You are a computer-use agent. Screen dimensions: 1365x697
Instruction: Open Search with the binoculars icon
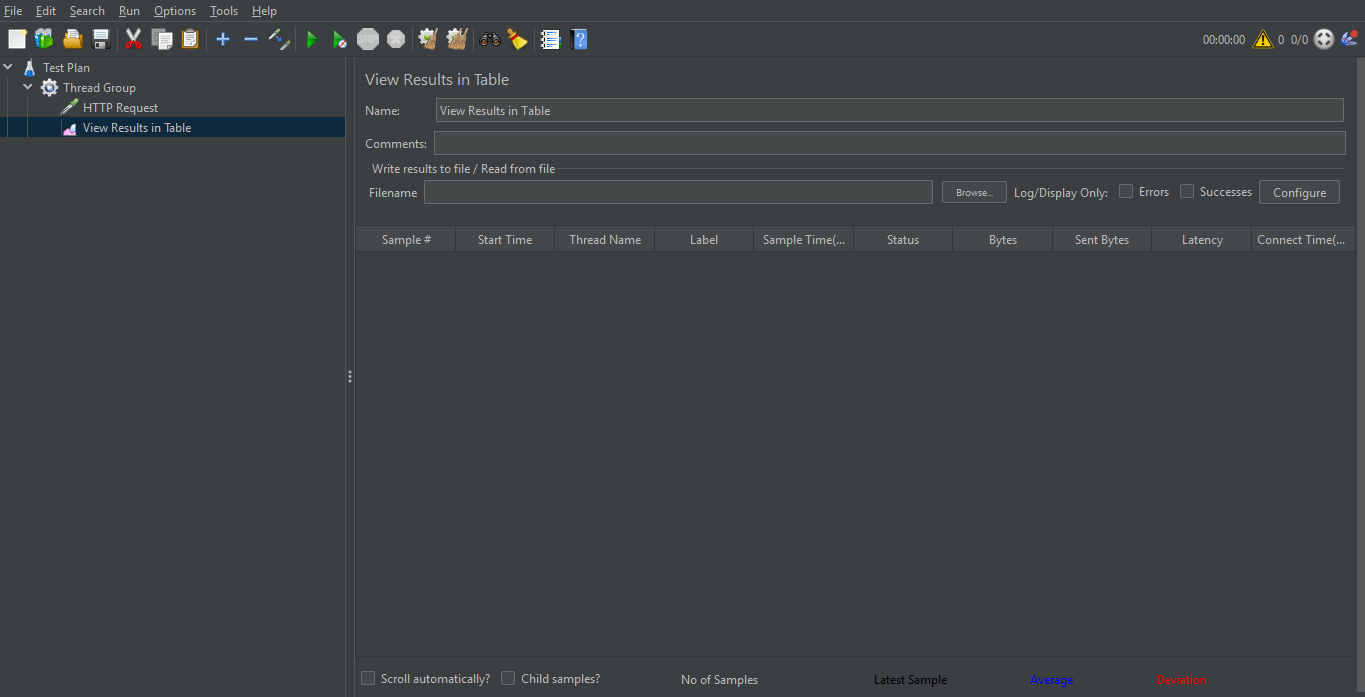point(490,39)
